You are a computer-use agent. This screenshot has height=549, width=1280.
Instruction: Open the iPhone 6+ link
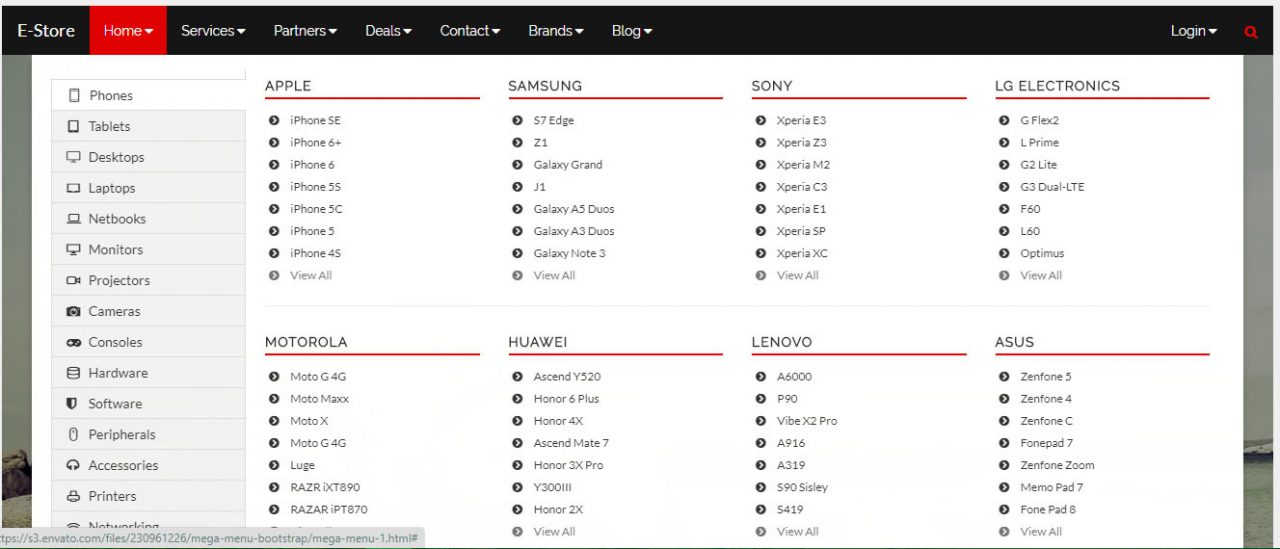point(316,142)
